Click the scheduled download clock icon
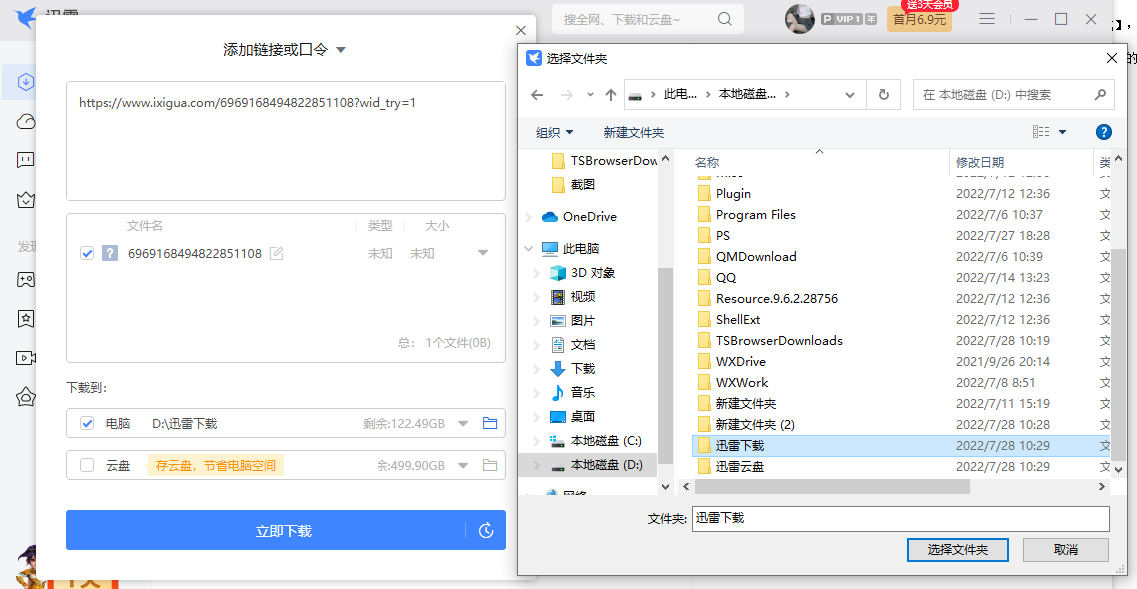This screenshot has height=589, width=1137. [x=486, y=531]
